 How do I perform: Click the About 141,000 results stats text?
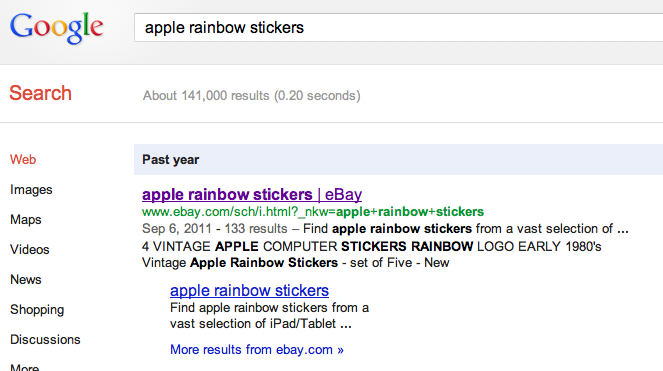[252, 96]
